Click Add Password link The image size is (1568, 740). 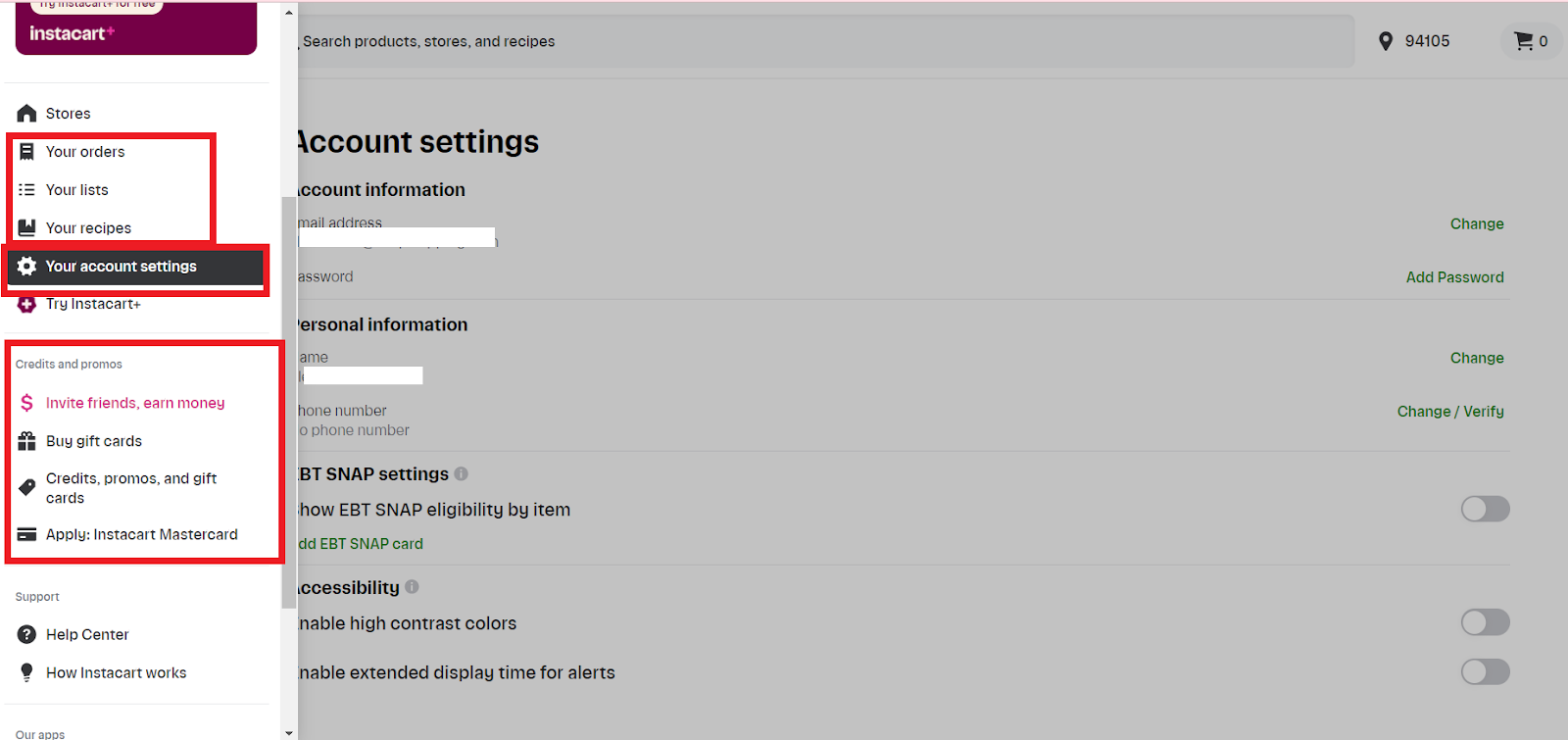tap(1454, 277)
